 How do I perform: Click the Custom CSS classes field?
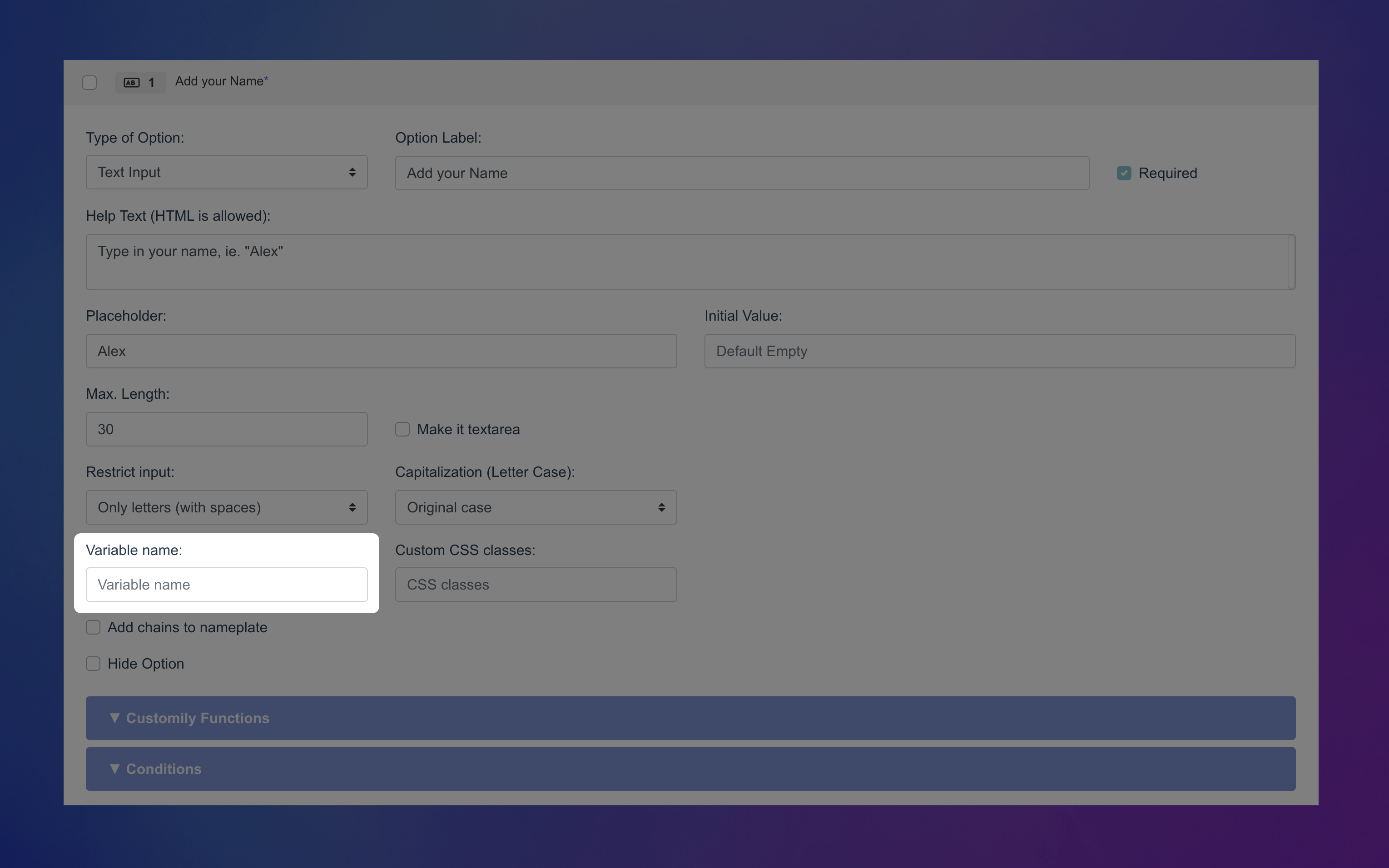pos(535,585)
